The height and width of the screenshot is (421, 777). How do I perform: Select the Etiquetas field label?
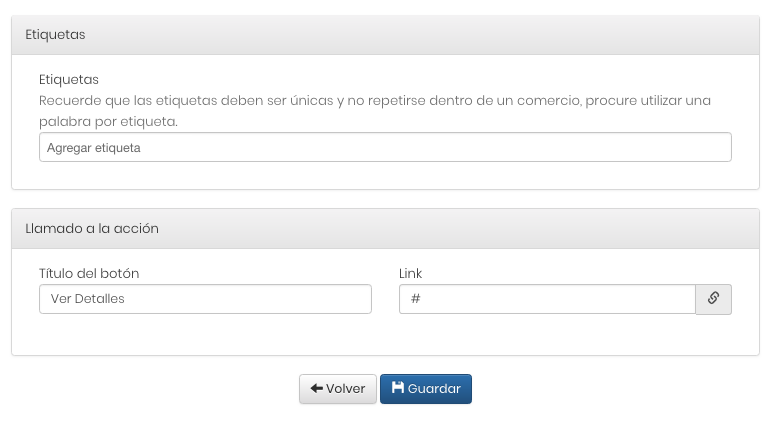point(69,80)
